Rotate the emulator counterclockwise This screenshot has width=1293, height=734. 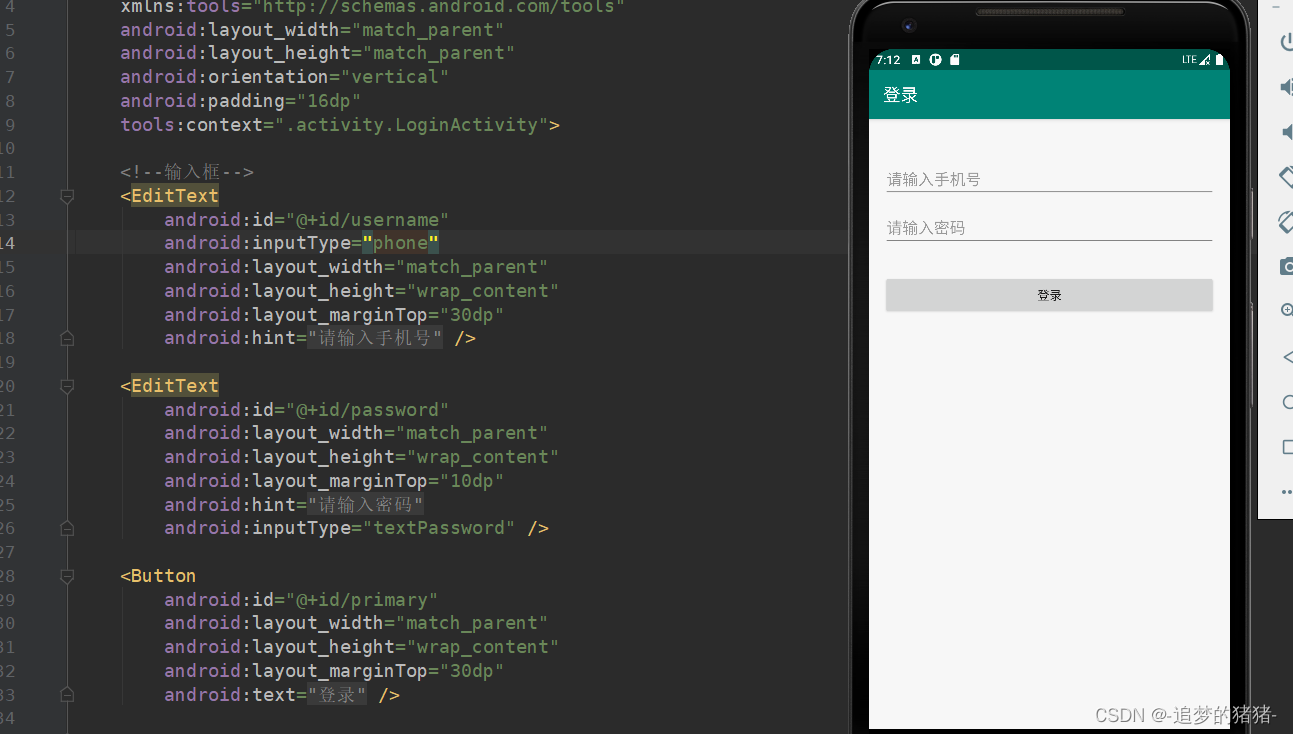1286,176
